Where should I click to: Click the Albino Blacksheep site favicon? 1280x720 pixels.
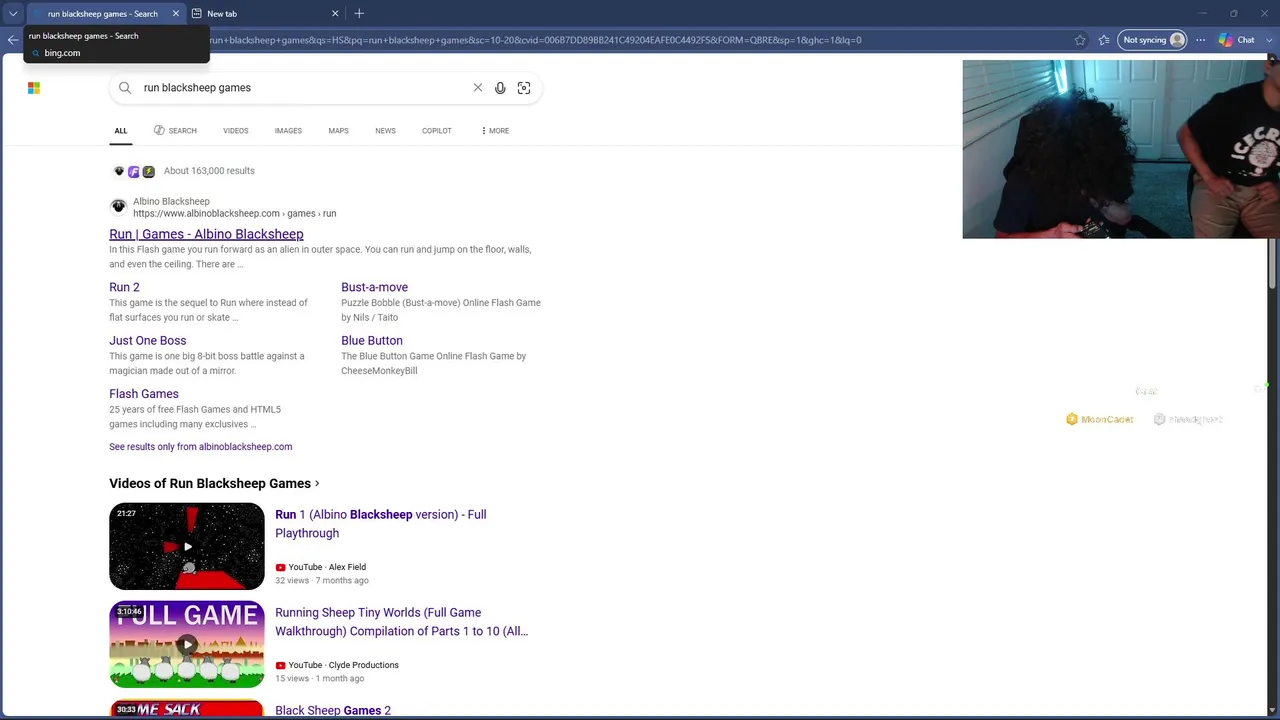pos(119,207)
